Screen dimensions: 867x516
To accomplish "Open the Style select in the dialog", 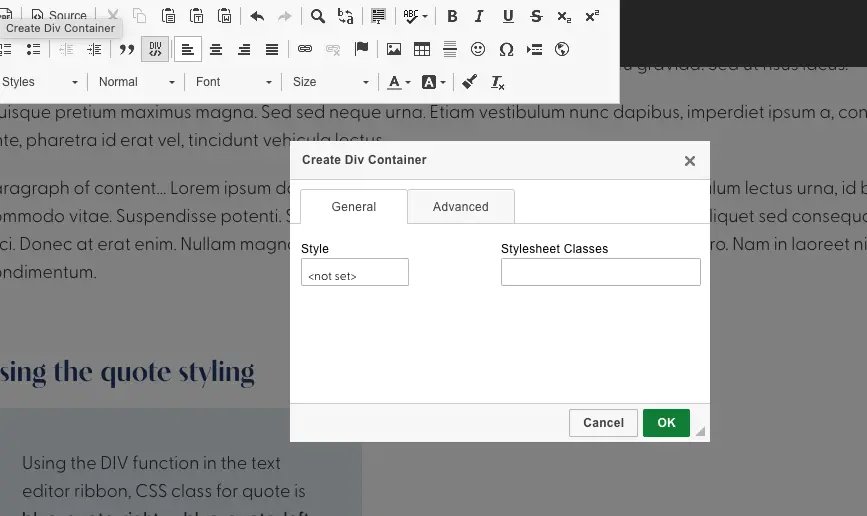I will [x=354, y=273].
